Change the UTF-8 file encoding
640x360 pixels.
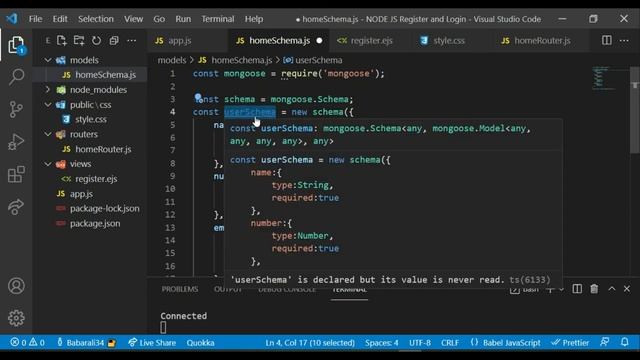(420, 342)
